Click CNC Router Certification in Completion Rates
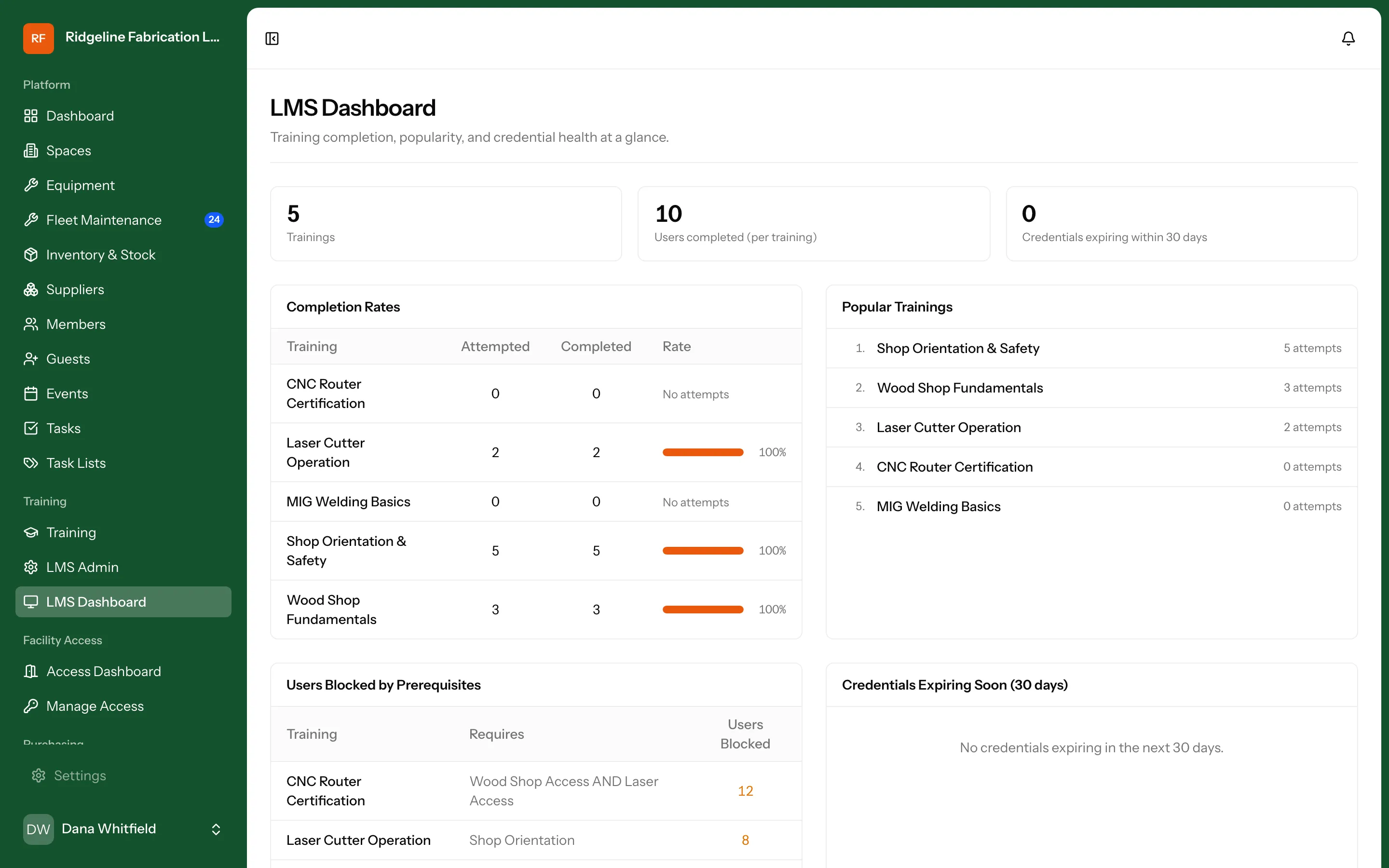 pyautogui.click(x=326, y=394)
